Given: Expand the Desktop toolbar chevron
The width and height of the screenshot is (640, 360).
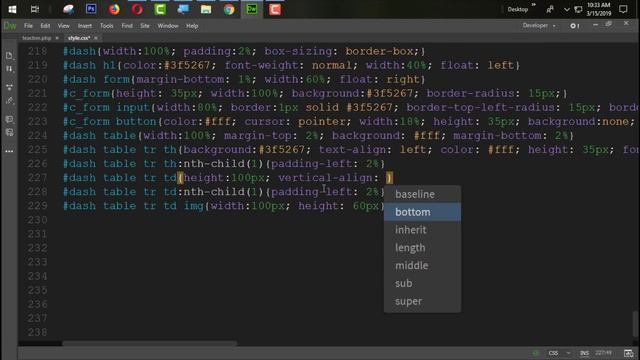Looking at the screenshot, I should 533,5.
